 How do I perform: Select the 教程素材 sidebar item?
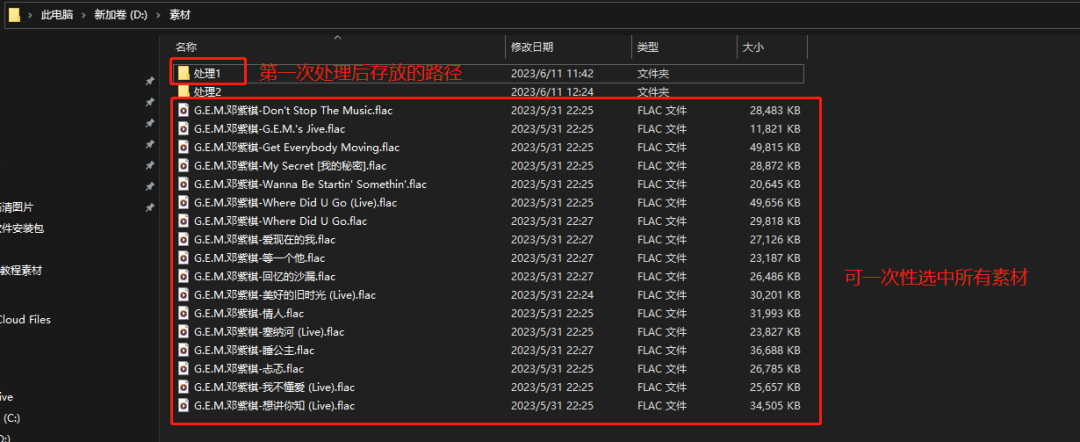click(x=21, y=271)
